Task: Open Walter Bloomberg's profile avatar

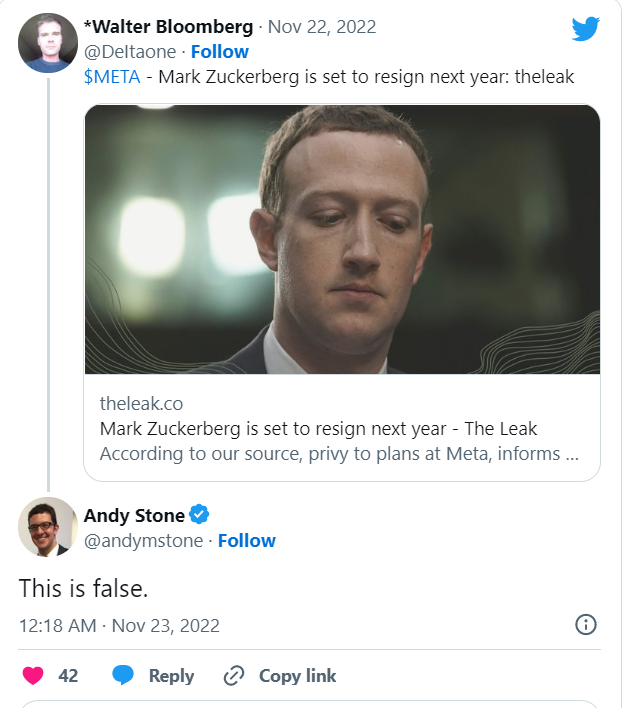Action: (48, 43)
